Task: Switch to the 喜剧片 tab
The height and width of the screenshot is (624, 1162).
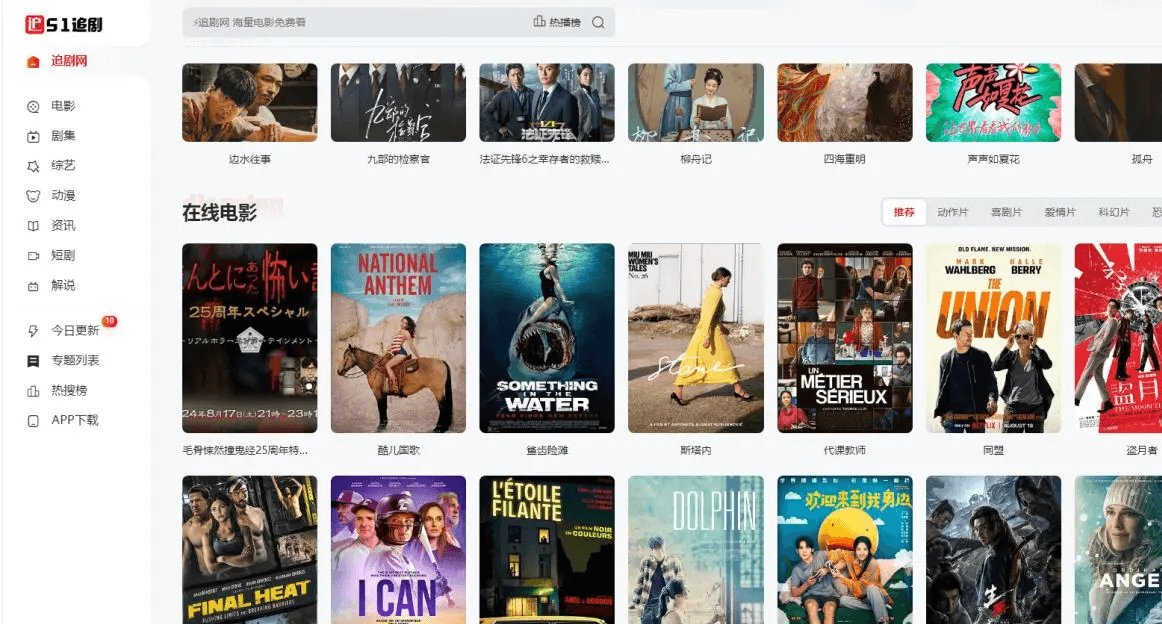Action: coord(1006,212)
